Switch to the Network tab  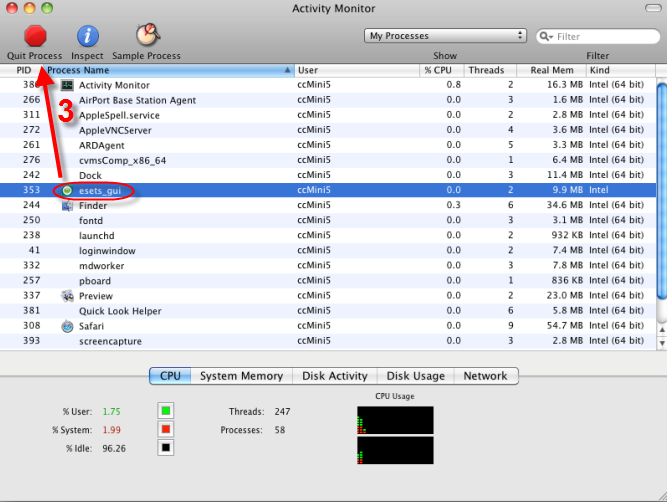[486, 376]
